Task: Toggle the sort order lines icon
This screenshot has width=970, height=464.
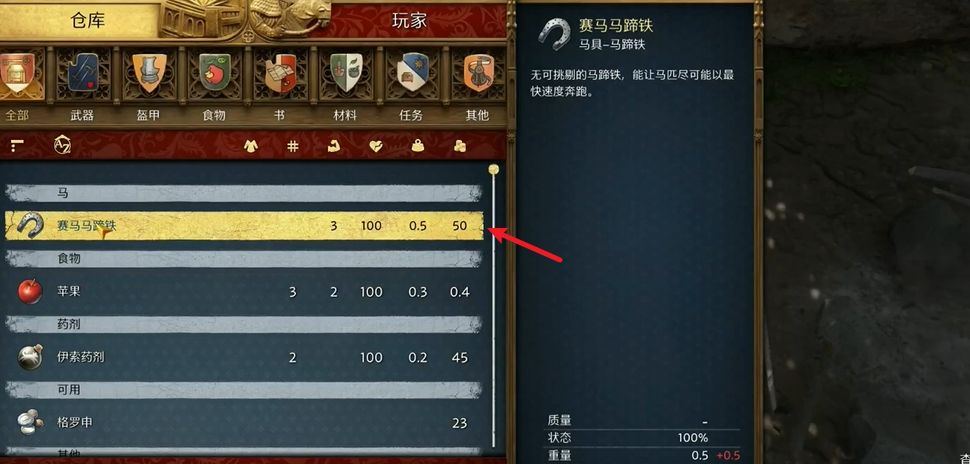Action: (17, 145)
